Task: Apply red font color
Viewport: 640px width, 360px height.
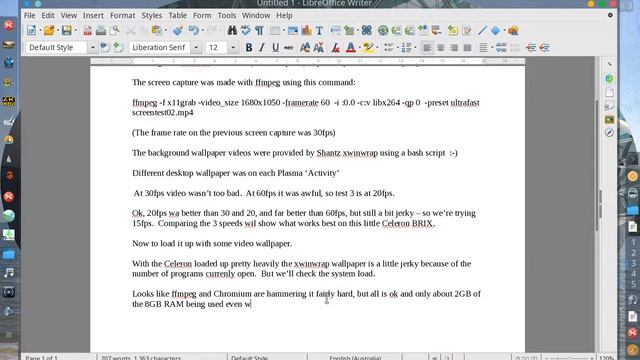Action: point(350,47)
